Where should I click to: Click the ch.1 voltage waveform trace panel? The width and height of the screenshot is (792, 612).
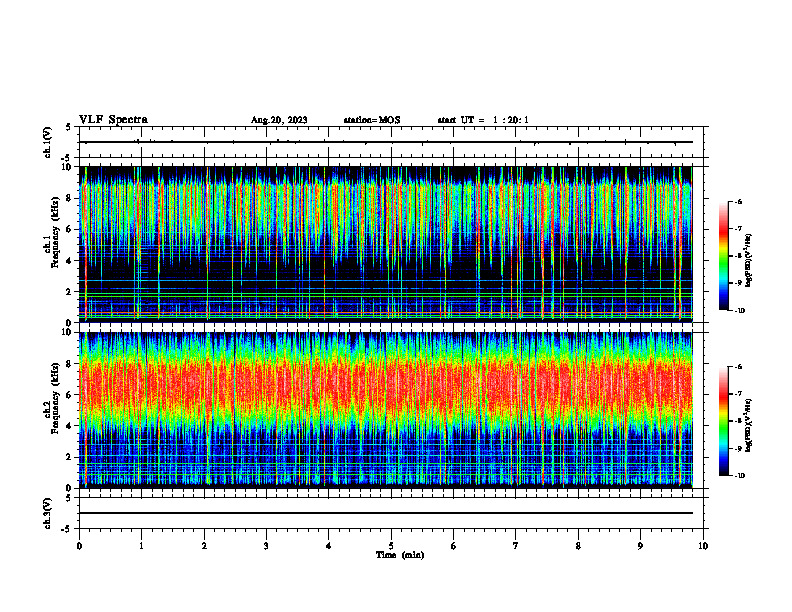391,142
